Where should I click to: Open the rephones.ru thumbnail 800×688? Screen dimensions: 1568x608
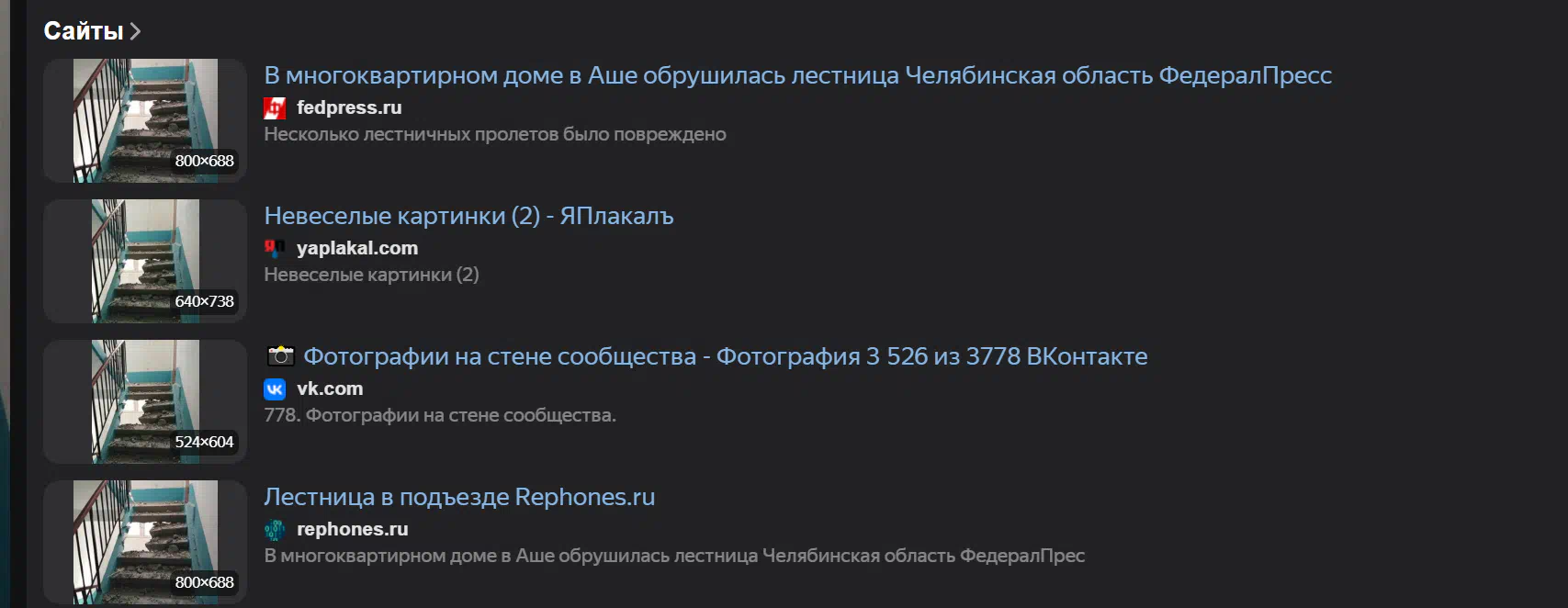[145, 542]
